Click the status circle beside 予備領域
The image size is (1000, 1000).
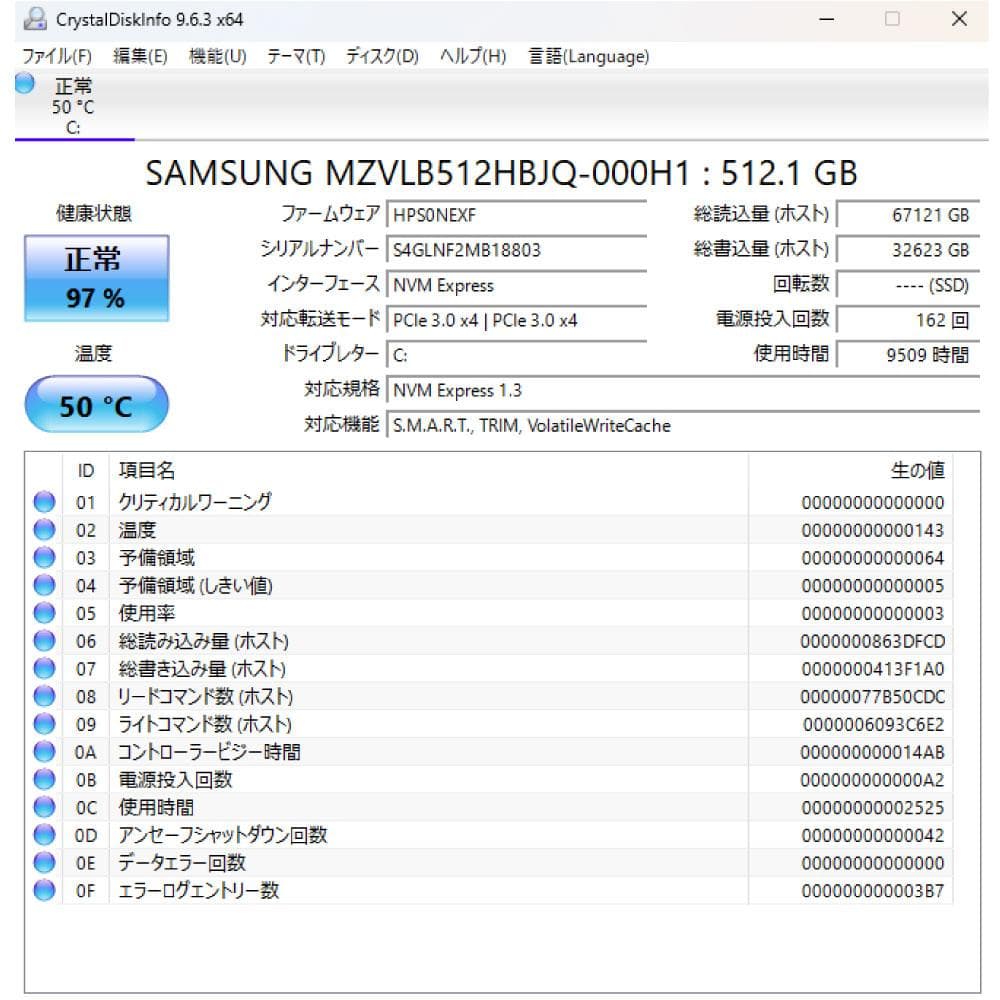(44, 558)
